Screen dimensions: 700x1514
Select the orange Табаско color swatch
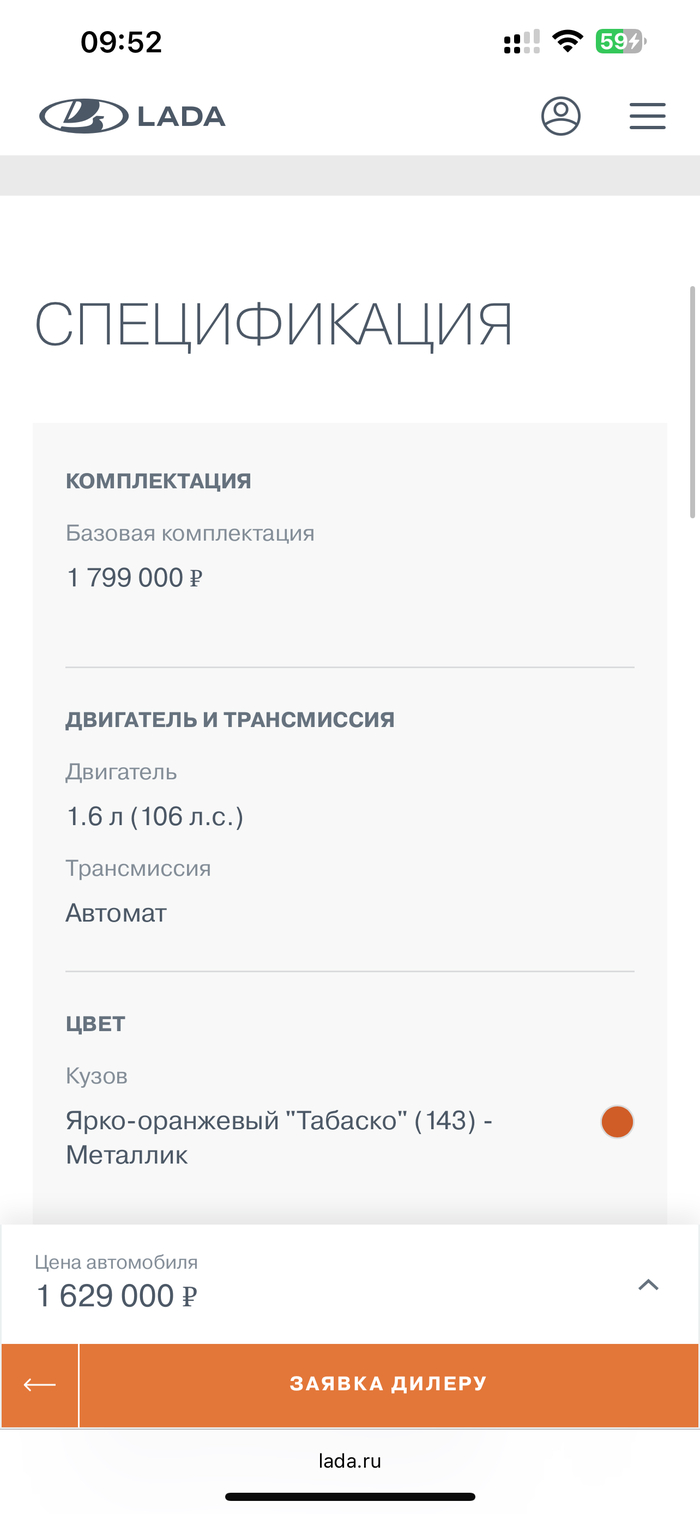point(617,1122)
